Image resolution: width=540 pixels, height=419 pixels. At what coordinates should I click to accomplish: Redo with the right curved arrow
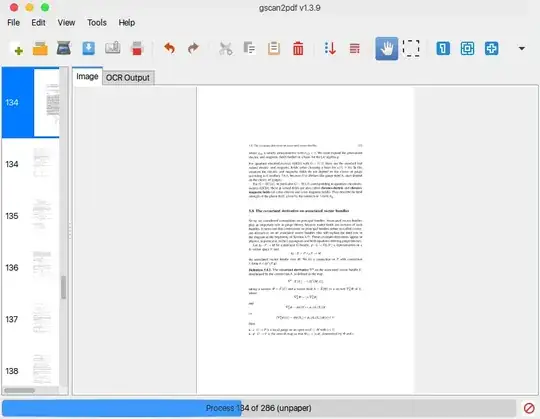[x=193, y=49]
